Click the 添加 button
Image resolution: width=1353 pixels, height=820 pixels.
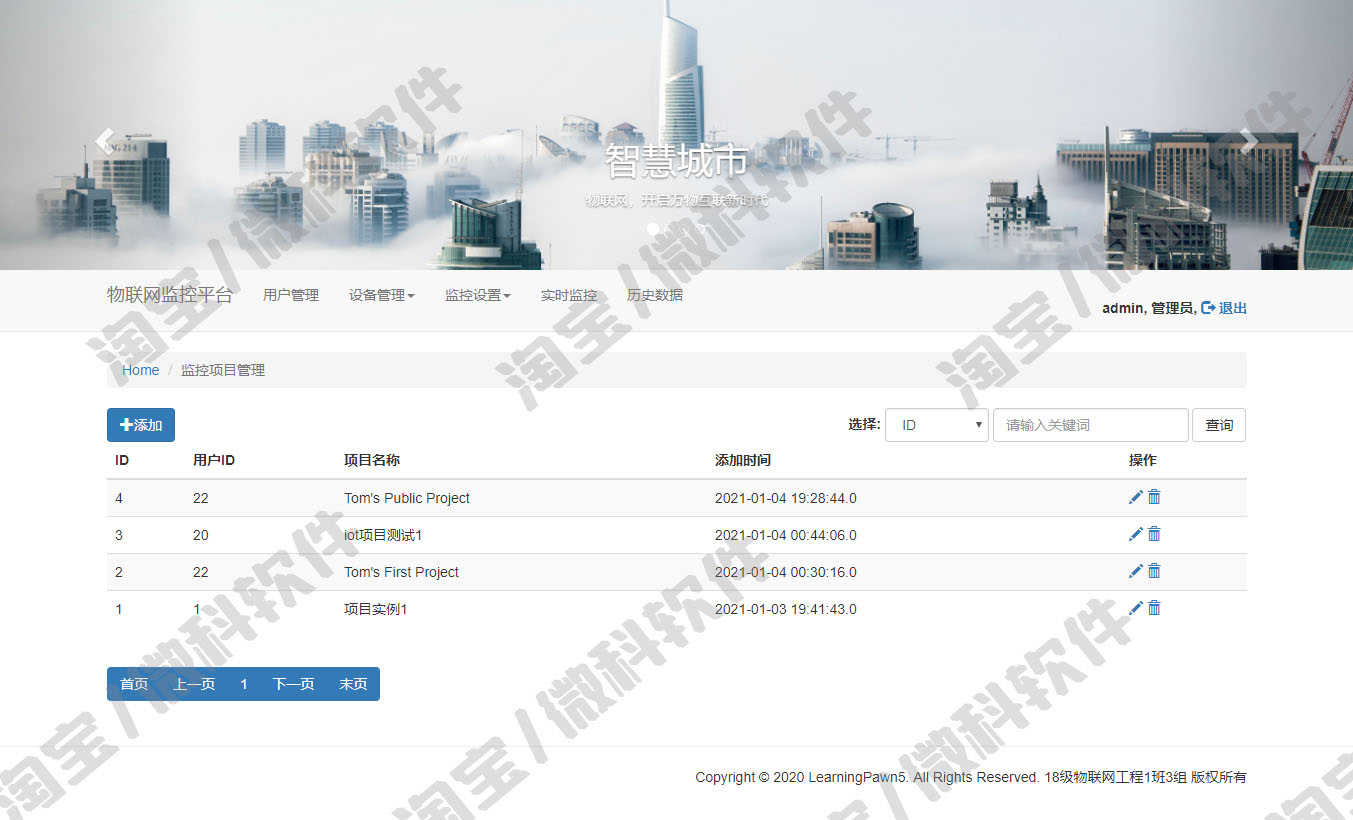click(x=141, y=425)
